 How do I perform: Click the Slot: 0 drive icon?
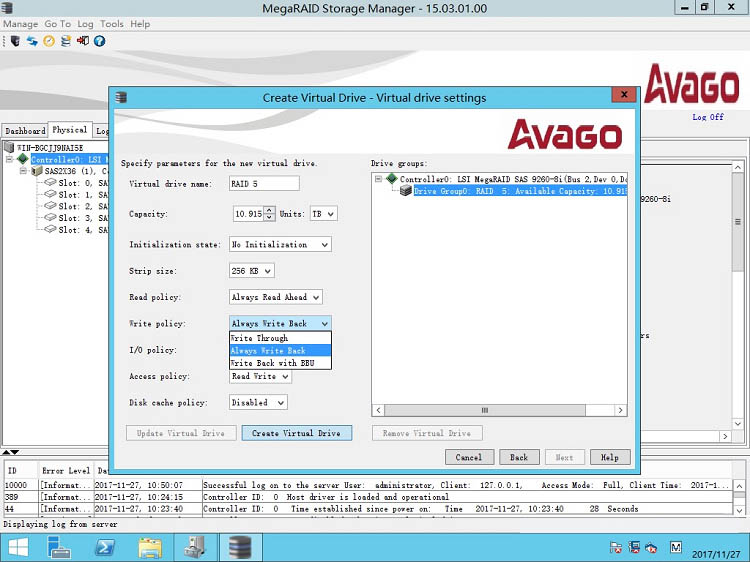(x=50, y=183)
